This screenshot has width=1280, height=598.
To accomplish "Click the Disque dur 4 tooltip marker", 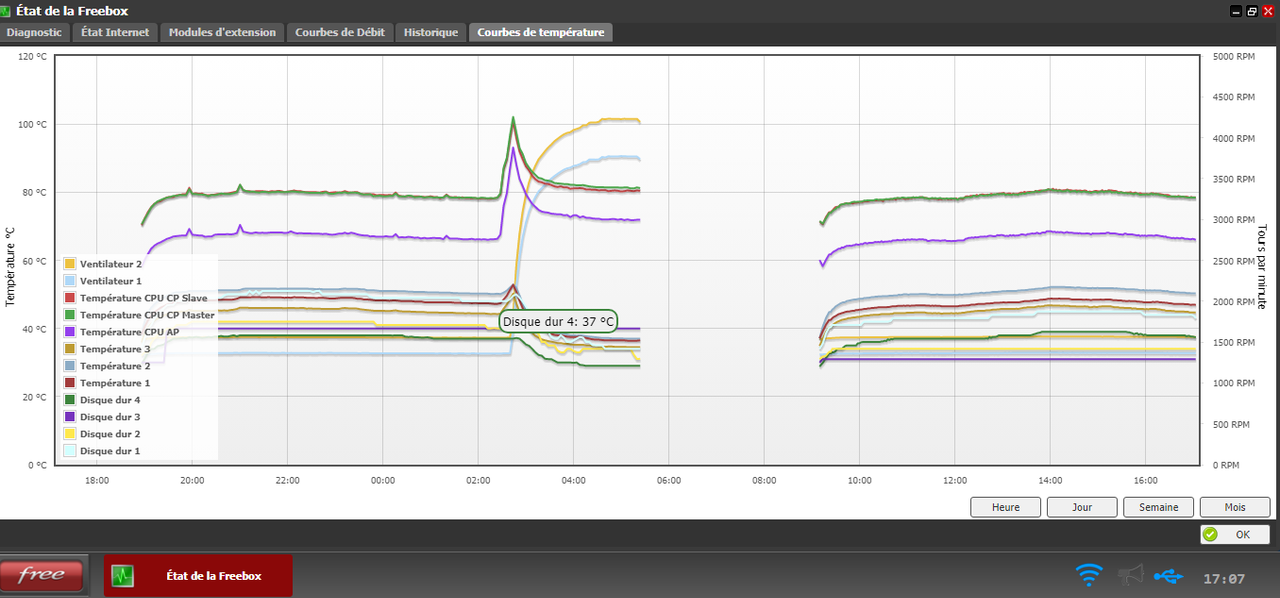I will tap(558, 321).
